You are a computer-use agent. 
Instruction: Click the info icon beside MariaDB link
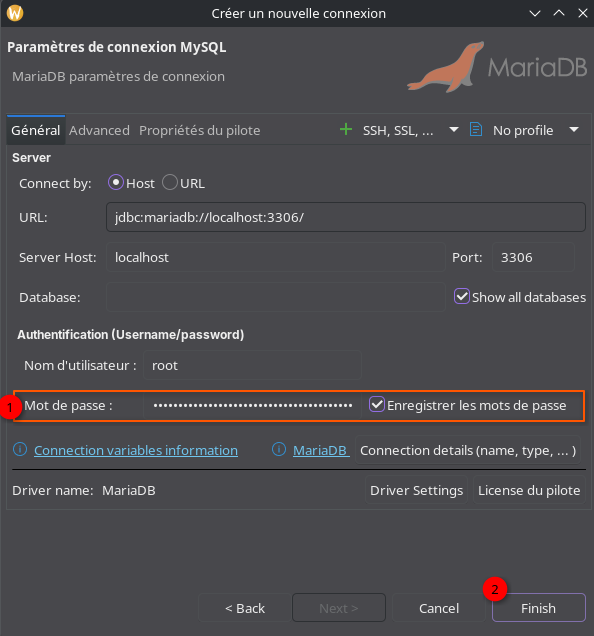coord(279,449)
